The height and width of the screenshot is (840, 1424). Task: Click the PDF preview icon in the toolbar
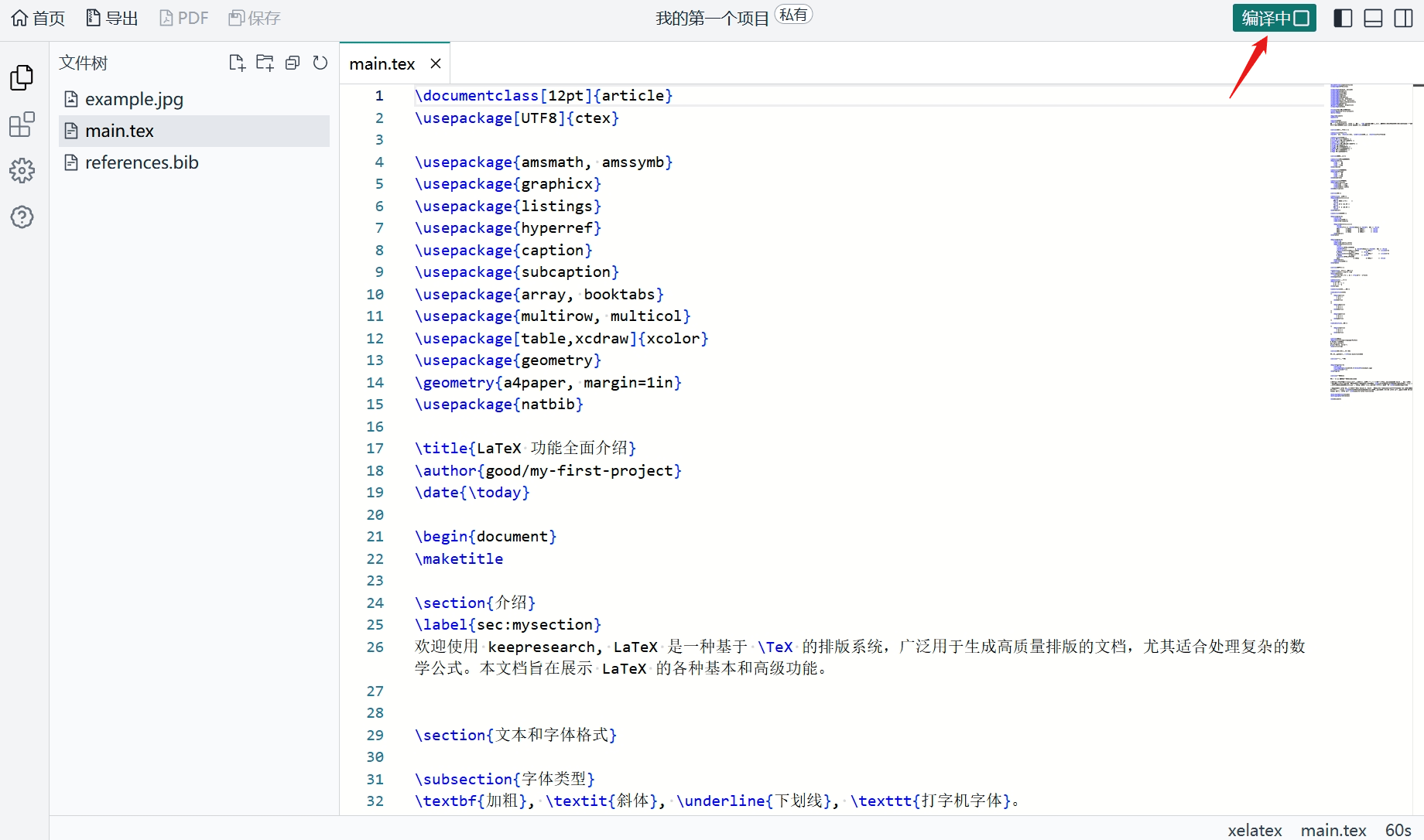point(183,17)
